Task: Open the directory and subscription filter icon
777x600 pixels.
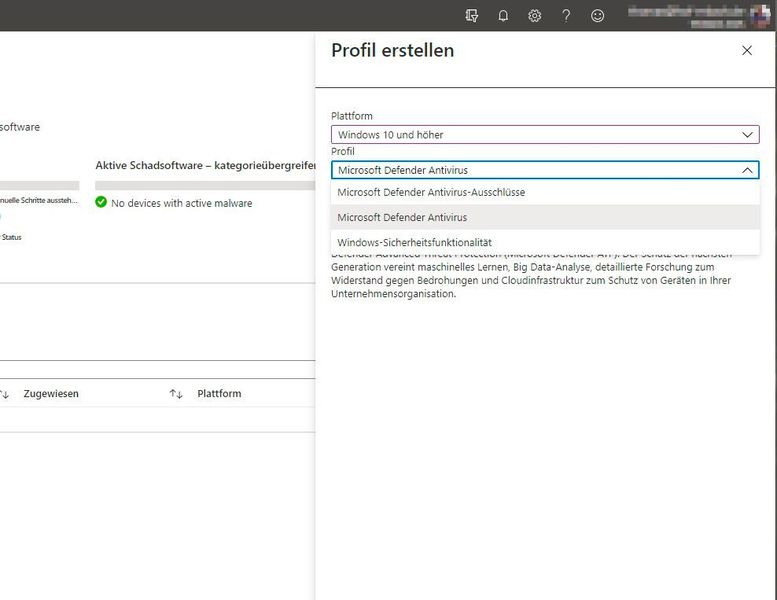Action: pyautogui.click(x=472, y=16)
